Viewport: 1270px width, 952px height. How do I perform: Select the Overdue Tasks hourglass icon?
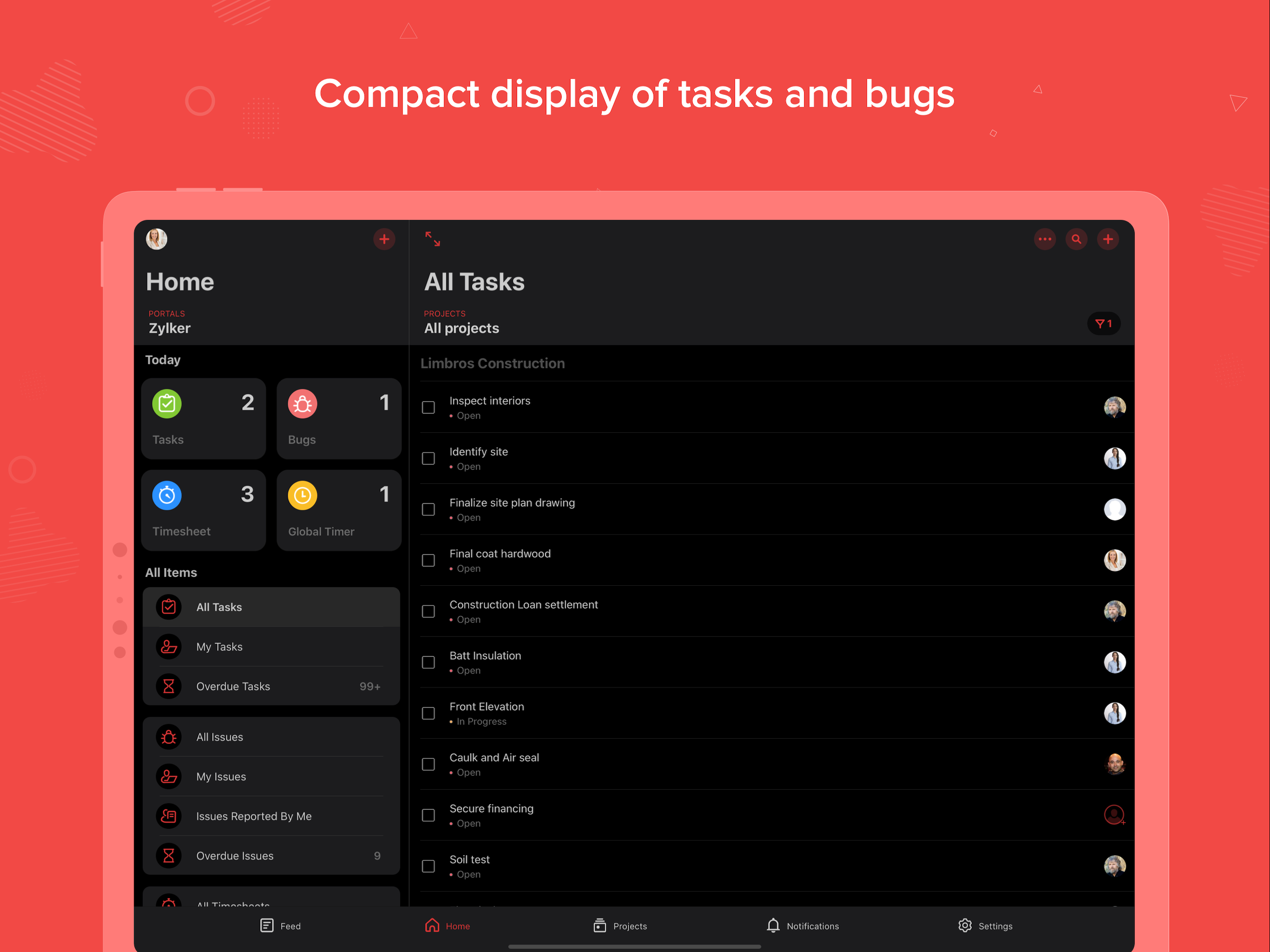(x=169, y=686)
